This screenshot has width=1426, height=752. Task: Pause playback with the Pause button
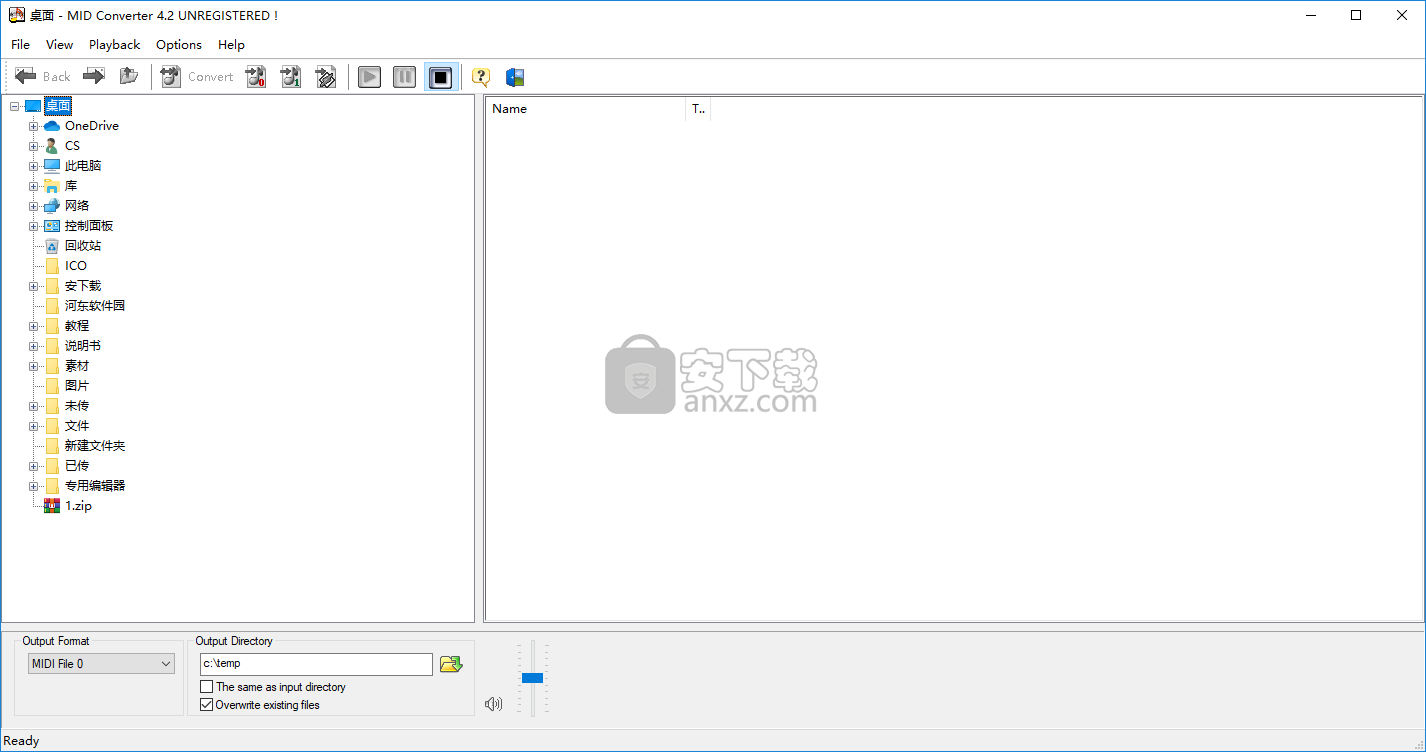405,77
